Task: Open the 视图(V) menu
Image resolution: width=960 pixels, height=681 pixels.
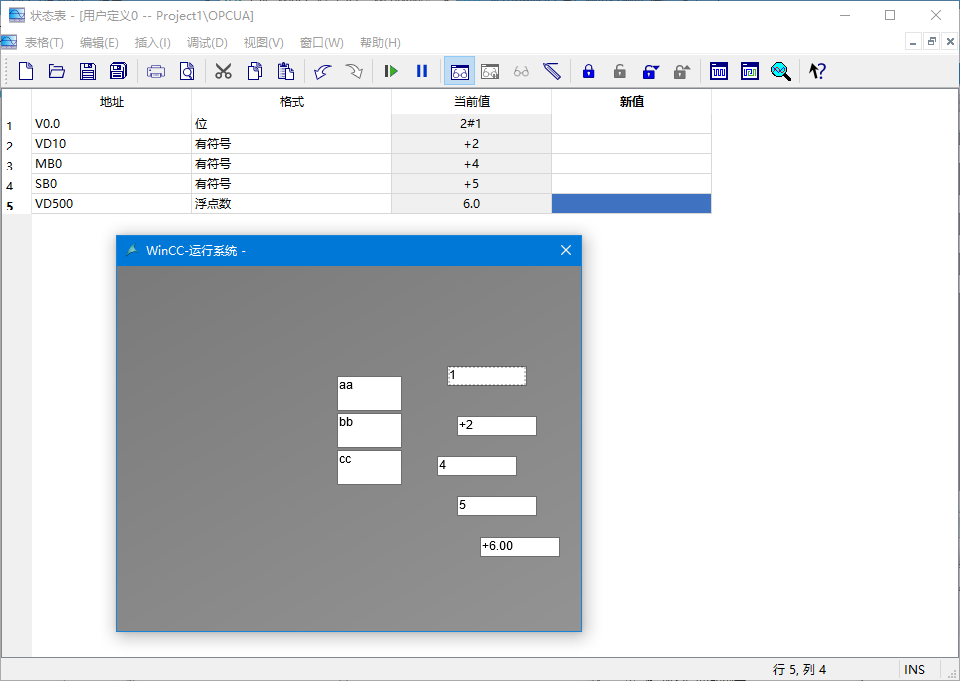Action: click(x=263, y=42)
